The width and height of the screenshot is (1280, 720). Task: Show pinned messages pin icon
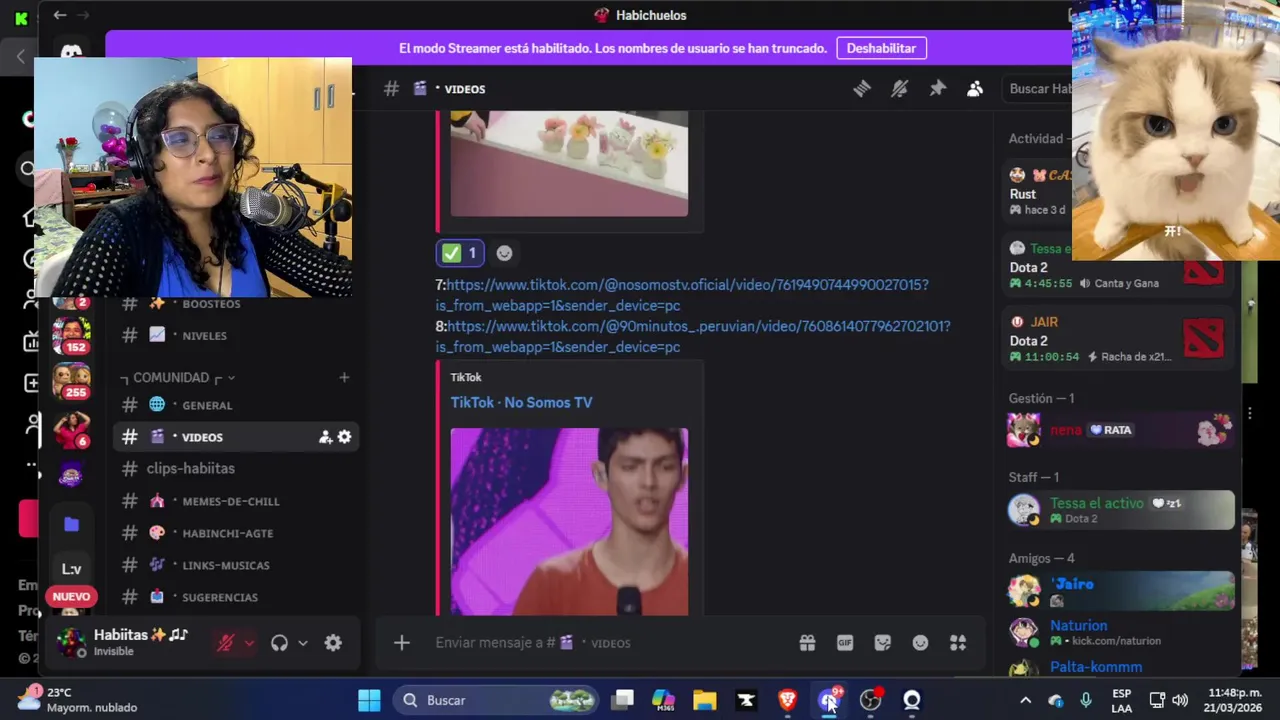click(x=938, y=89)
